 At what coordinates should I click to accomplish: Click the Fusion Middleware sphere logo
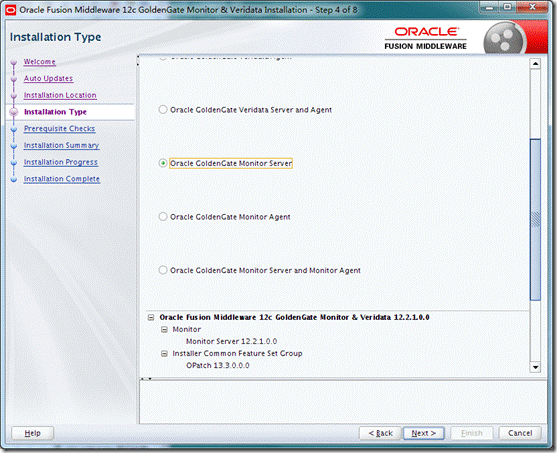[503, 38]
